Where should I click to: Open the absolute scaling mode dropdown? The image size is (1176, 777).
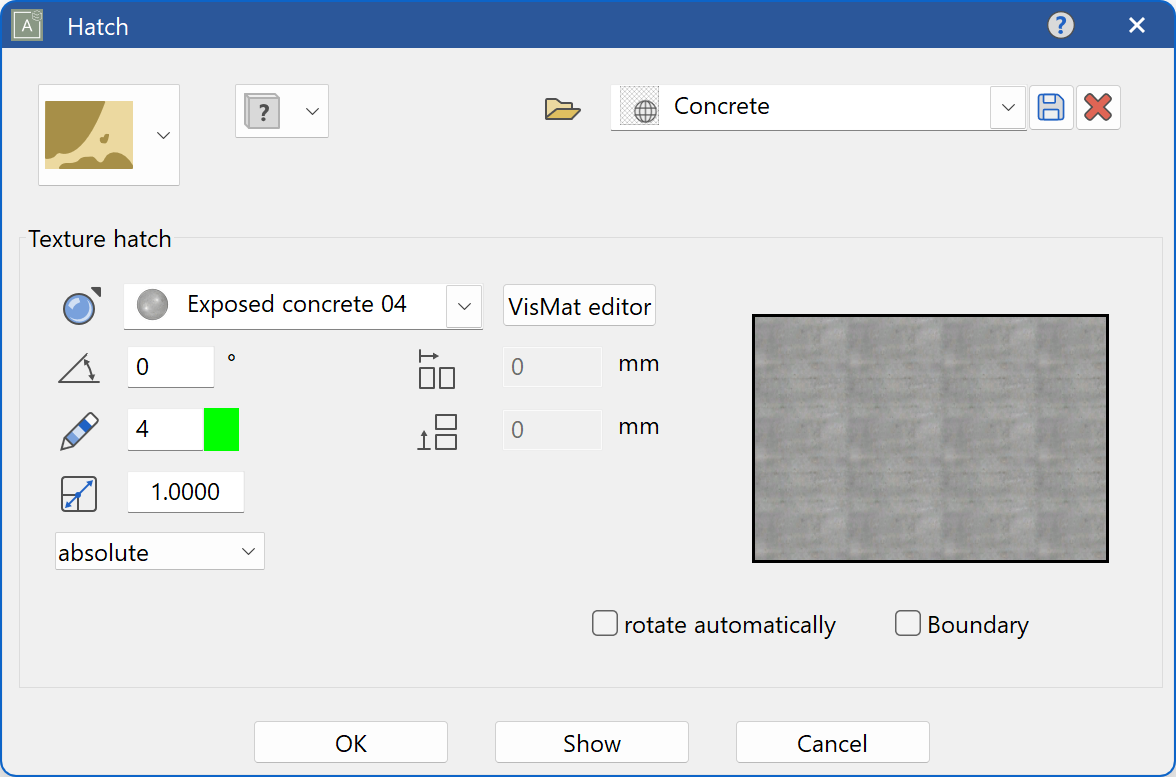[160, 552]
